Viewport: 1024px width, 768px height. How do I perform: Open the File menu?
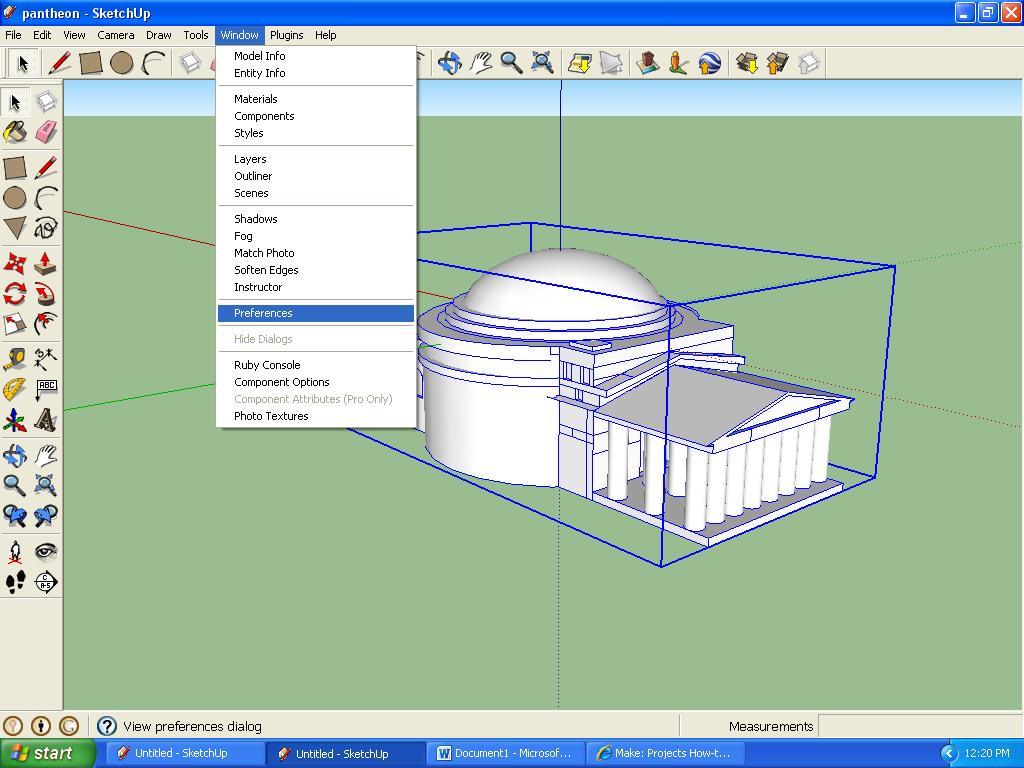pos(13,35)
